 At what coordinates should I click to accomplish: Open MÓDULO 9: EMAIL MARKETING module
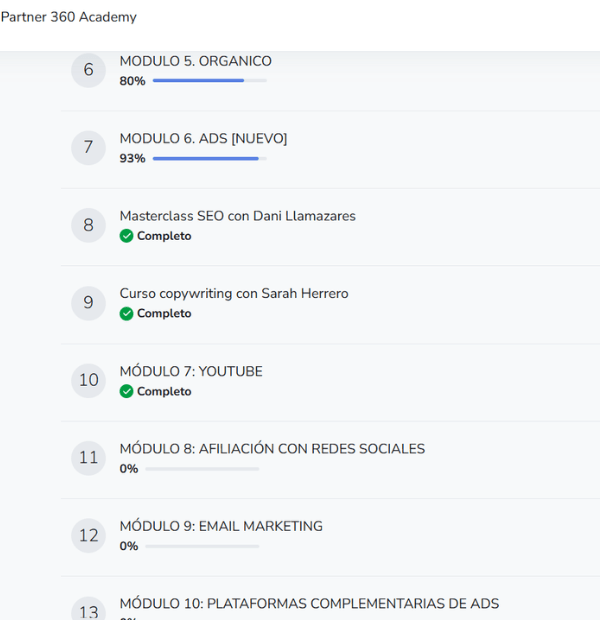coord(221,526)
